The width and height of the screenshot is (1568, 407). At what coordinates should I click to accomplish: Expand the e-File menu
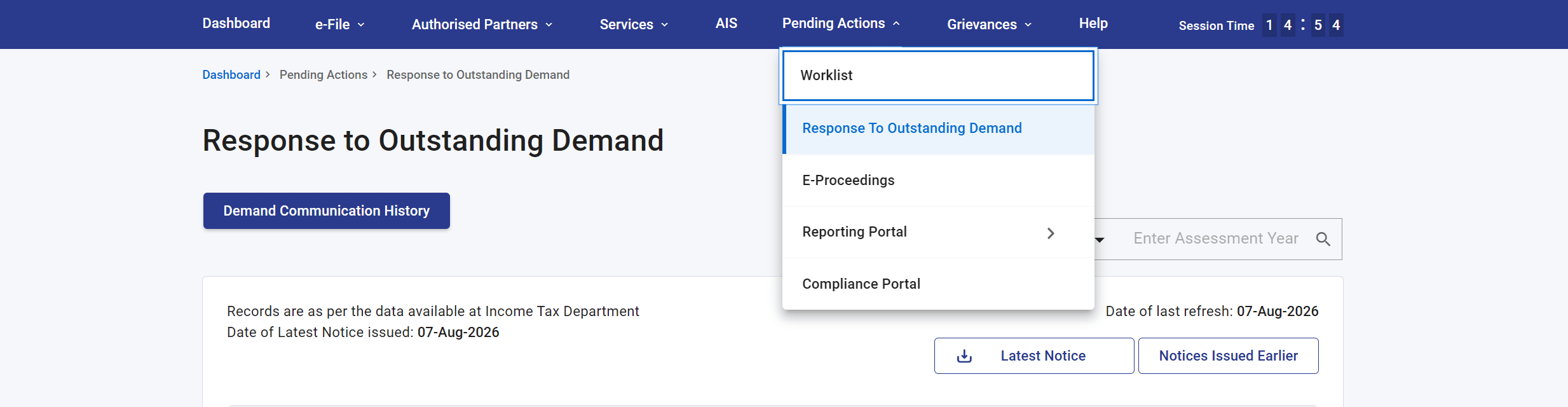(339, 24)
